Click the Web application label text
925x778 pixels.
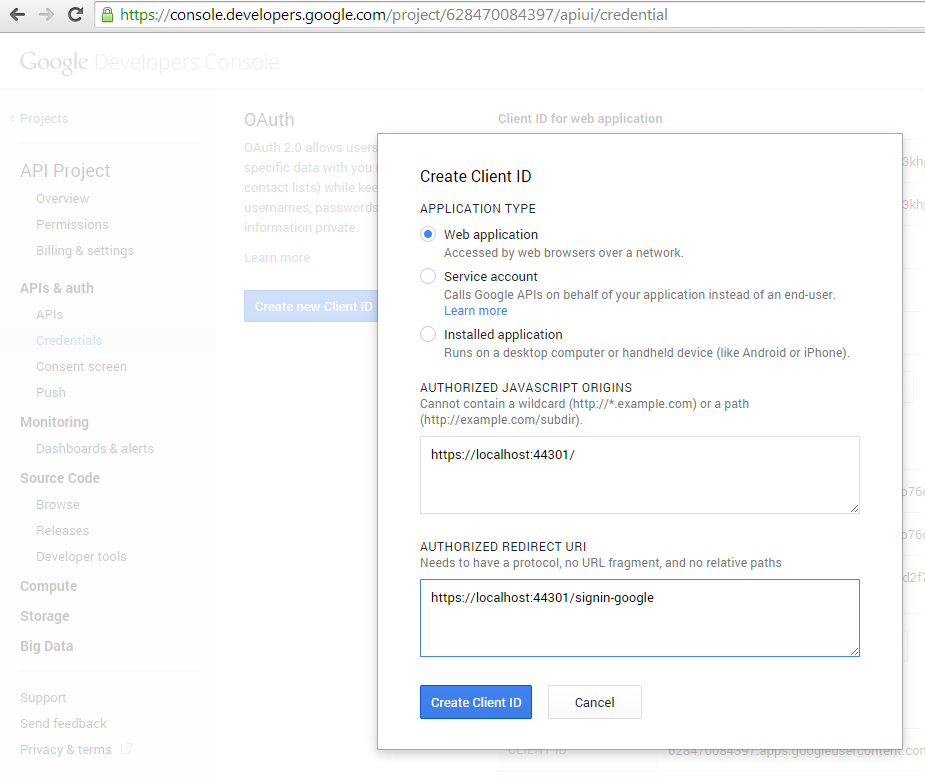pos(491,234)
